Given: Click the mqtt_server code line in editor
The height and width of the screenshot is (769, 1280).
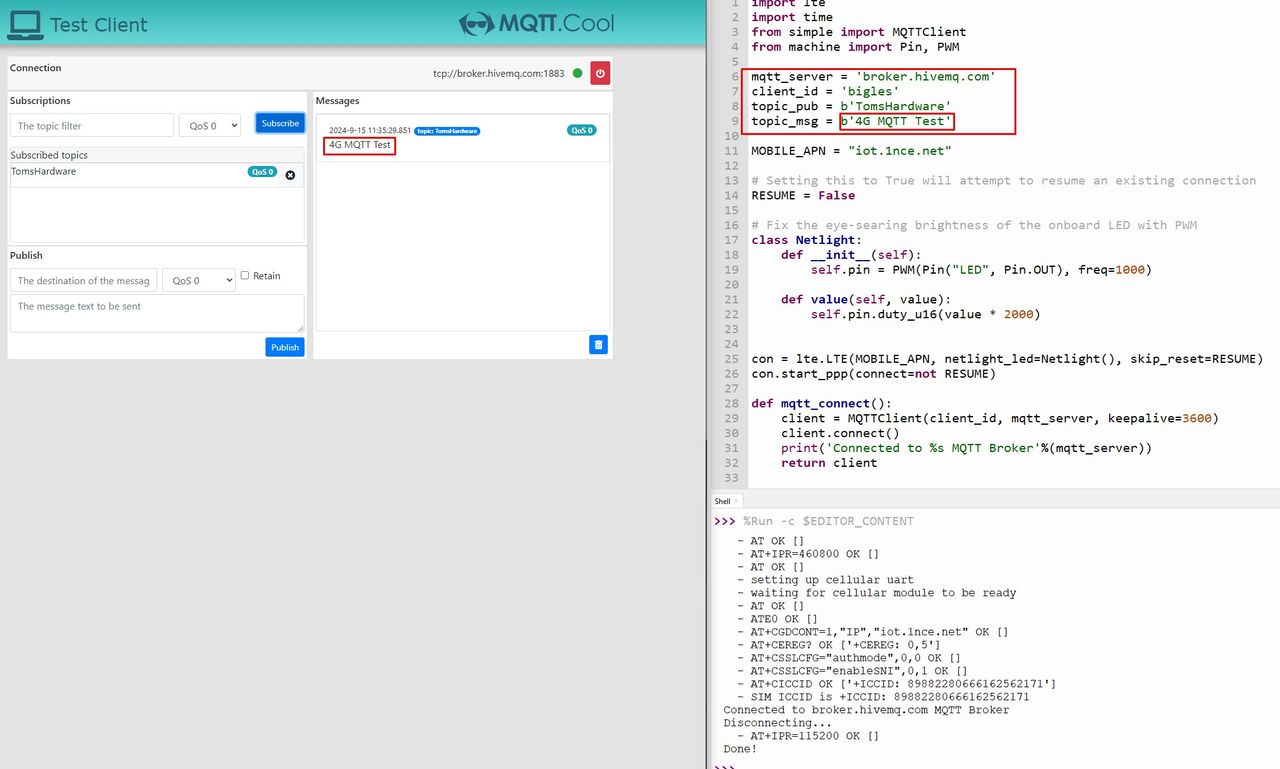Looking at the screenshot, I should coord(873,77).
